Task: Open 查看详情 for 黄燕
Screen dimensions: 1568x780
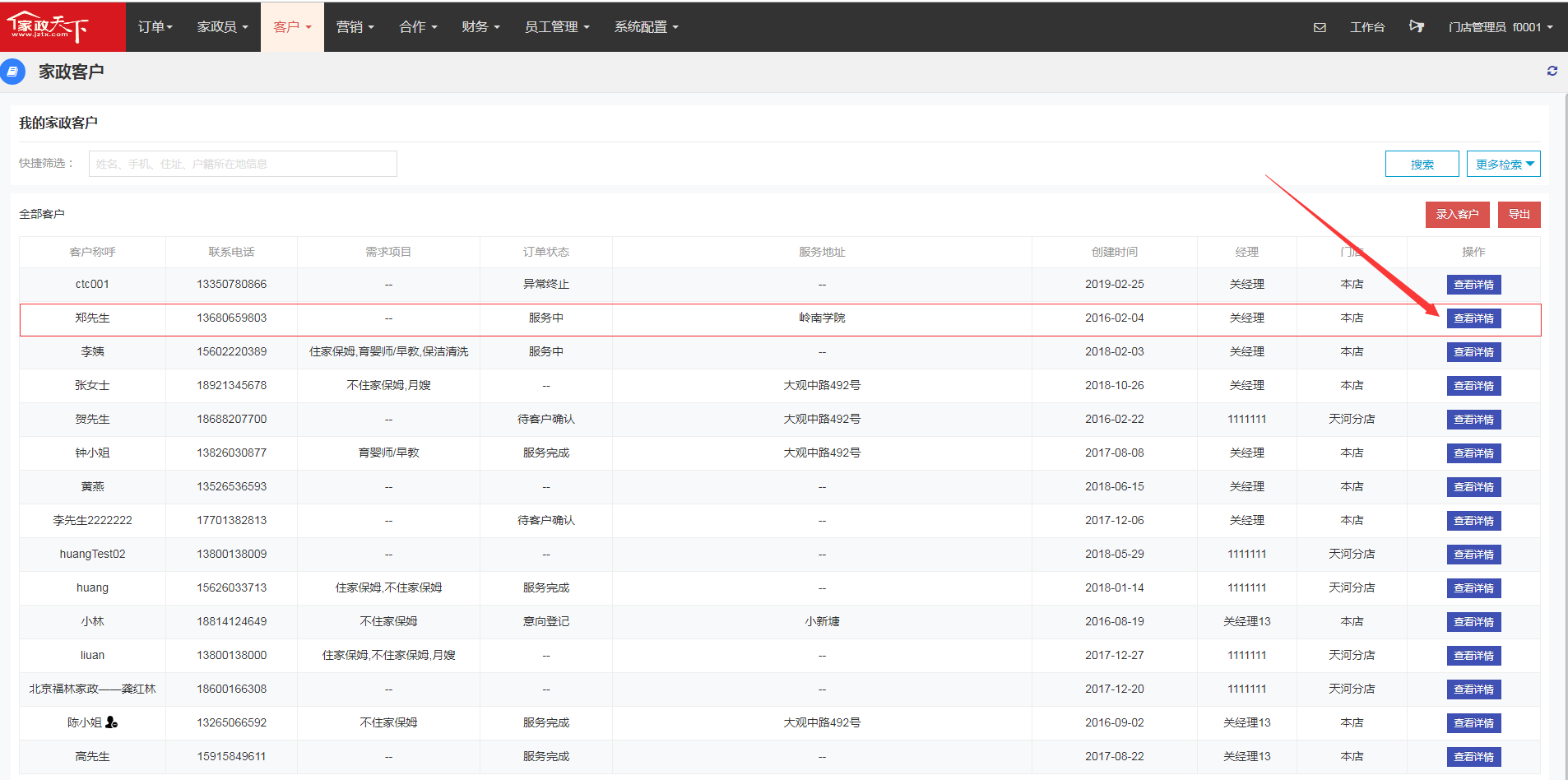Action: 1474,487
